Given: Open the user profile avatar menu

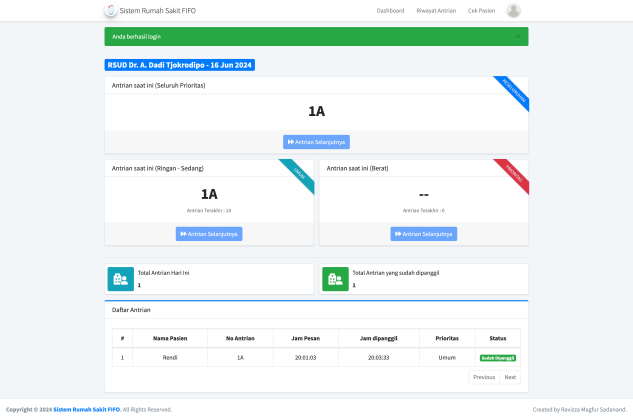Looking at the screenshot, I should click(514, 11).
